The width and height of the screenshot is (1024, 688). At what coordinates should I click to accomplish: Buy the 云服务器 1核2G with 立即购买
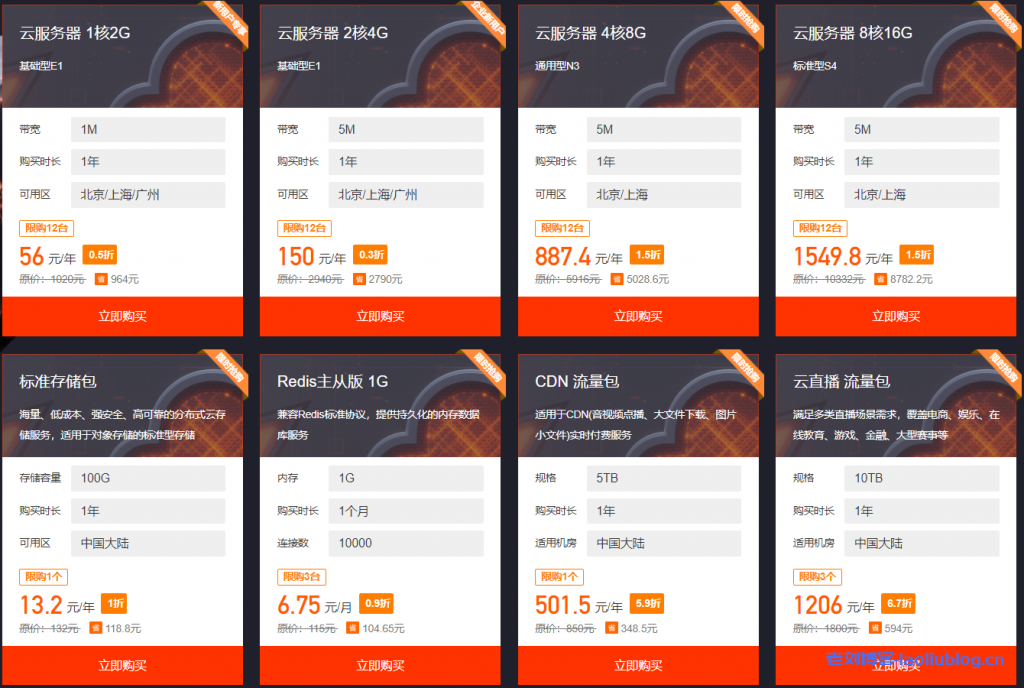click(x=122, y=316)
